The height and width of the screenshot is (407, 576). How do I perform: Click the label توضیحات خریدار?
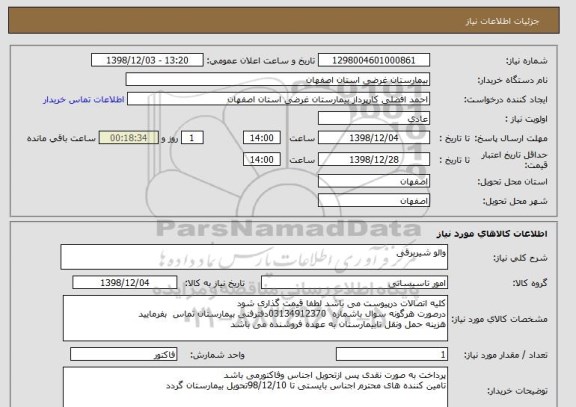[x=517, y=391]
